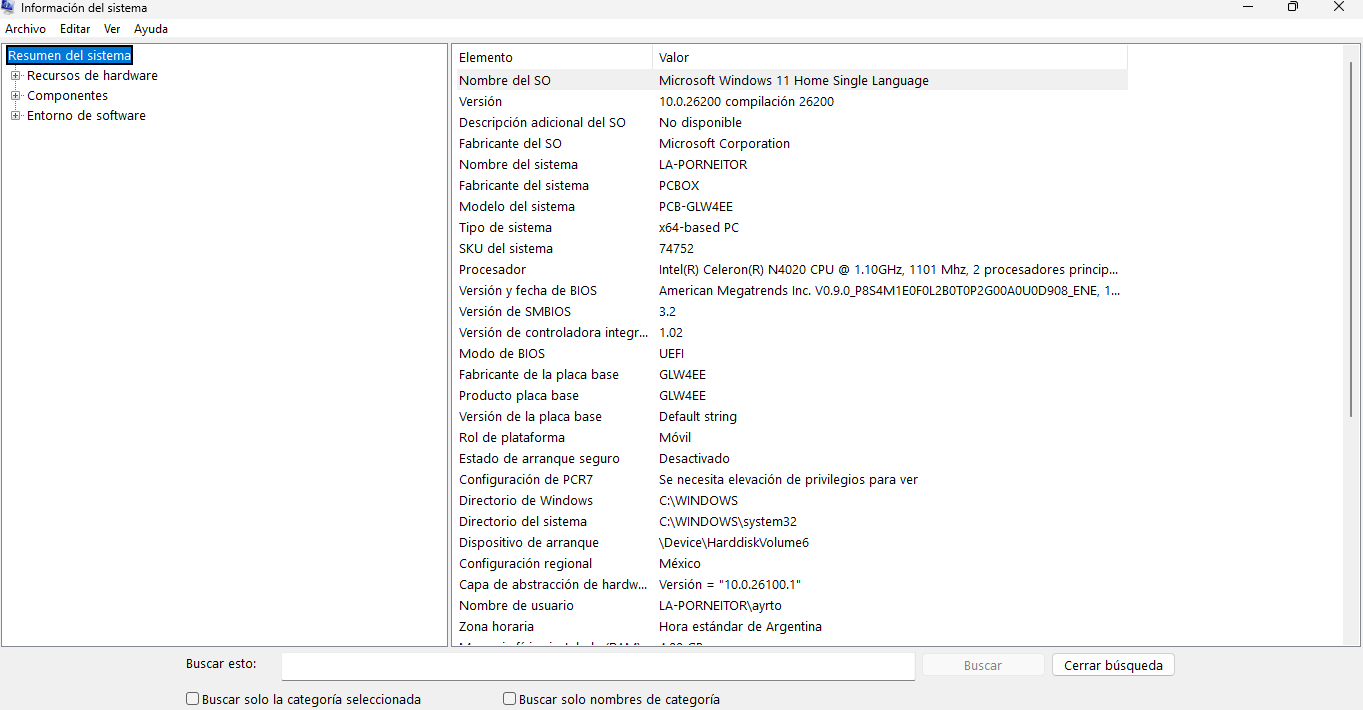Select the Rol de plataforma row
This screenshot has height=710, width=1363.
tap(791, 438)
